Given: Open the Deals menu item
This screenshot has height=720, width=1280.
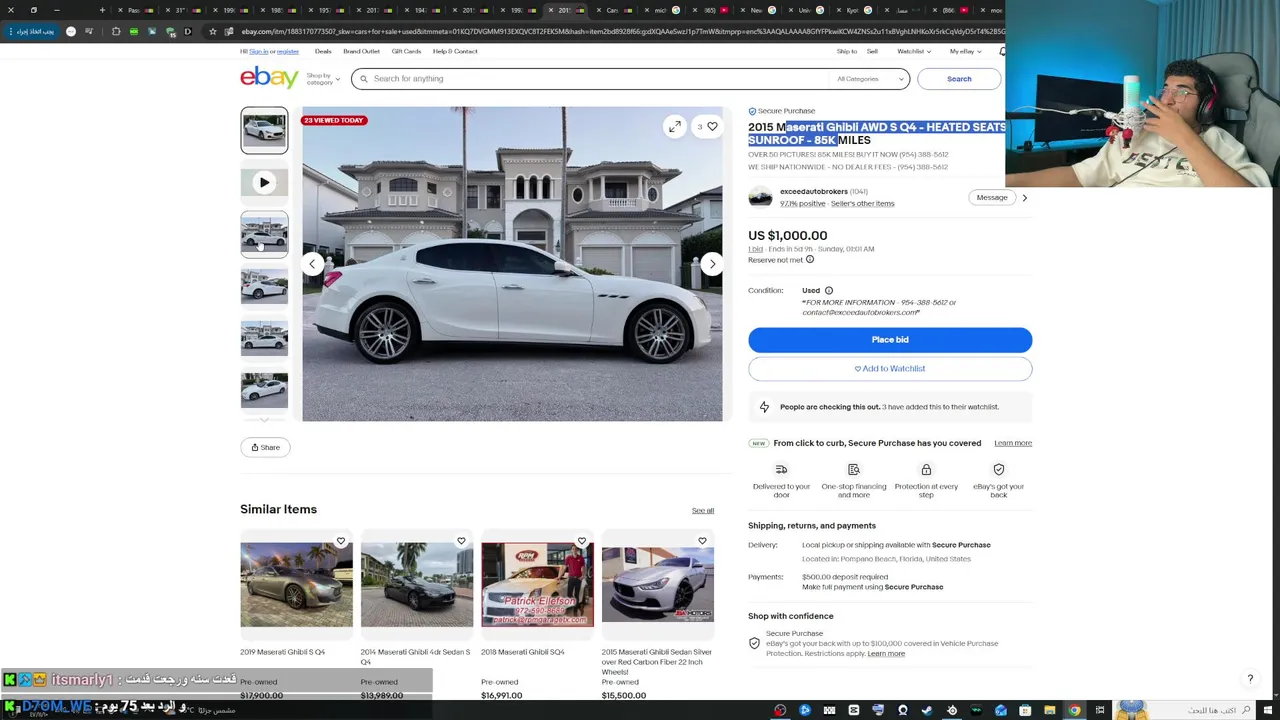Looking at the screenshot, I should (323, 51).
